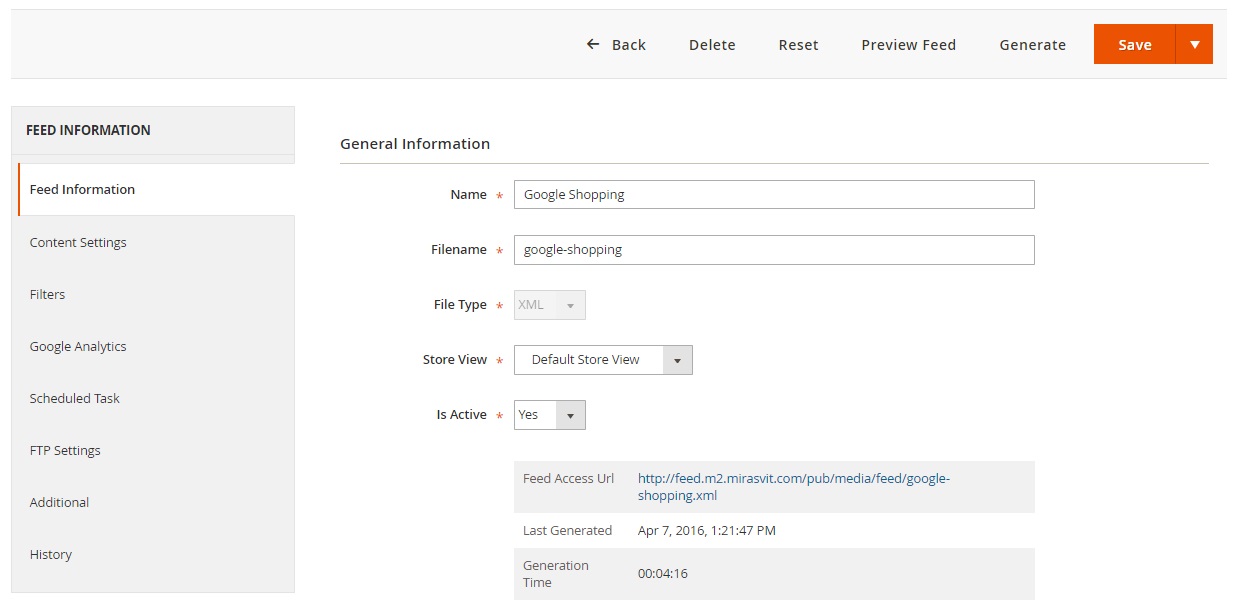The width and height of the screenshot is (1237, 607).
Task: Delete the current feed
Action: tap(712, 45)
